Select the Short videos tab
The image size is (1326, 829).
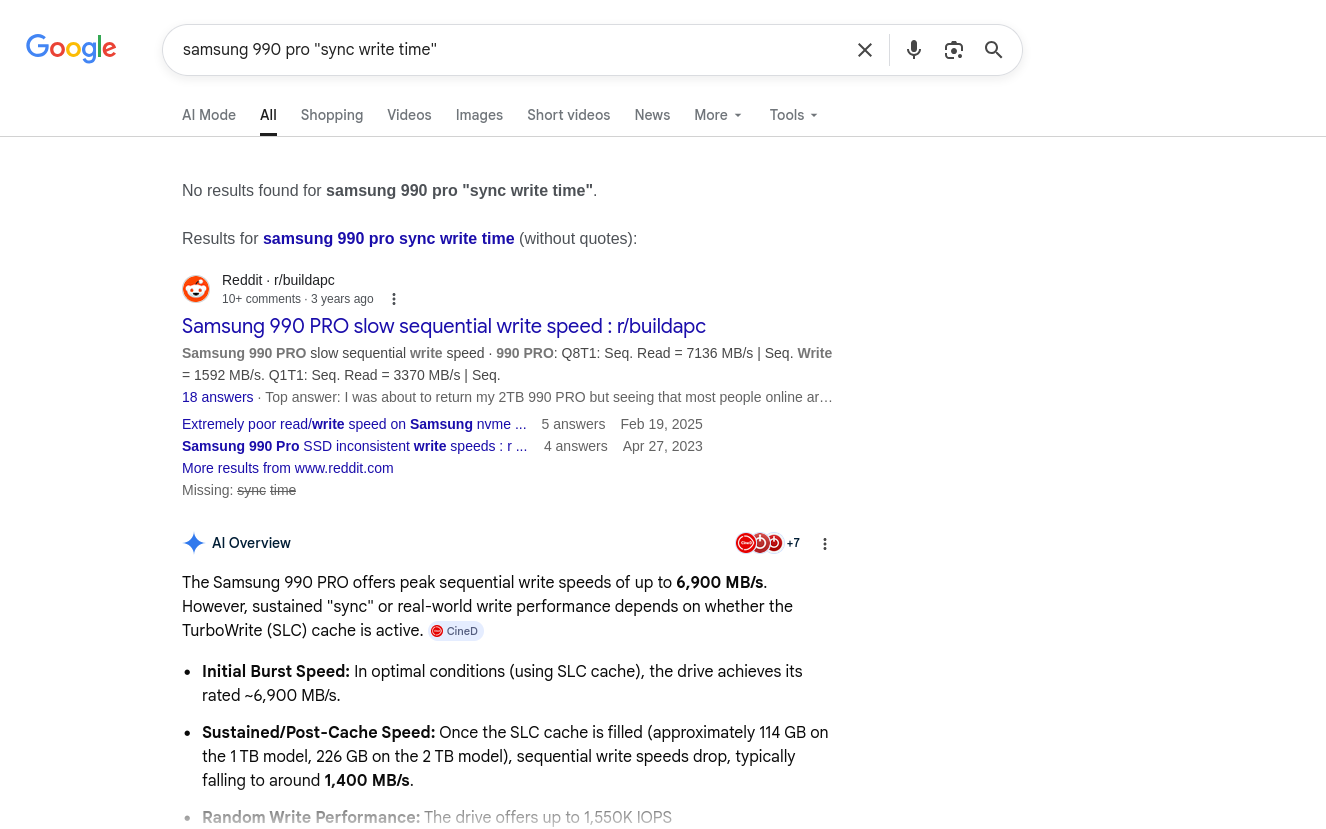(568, 115)
